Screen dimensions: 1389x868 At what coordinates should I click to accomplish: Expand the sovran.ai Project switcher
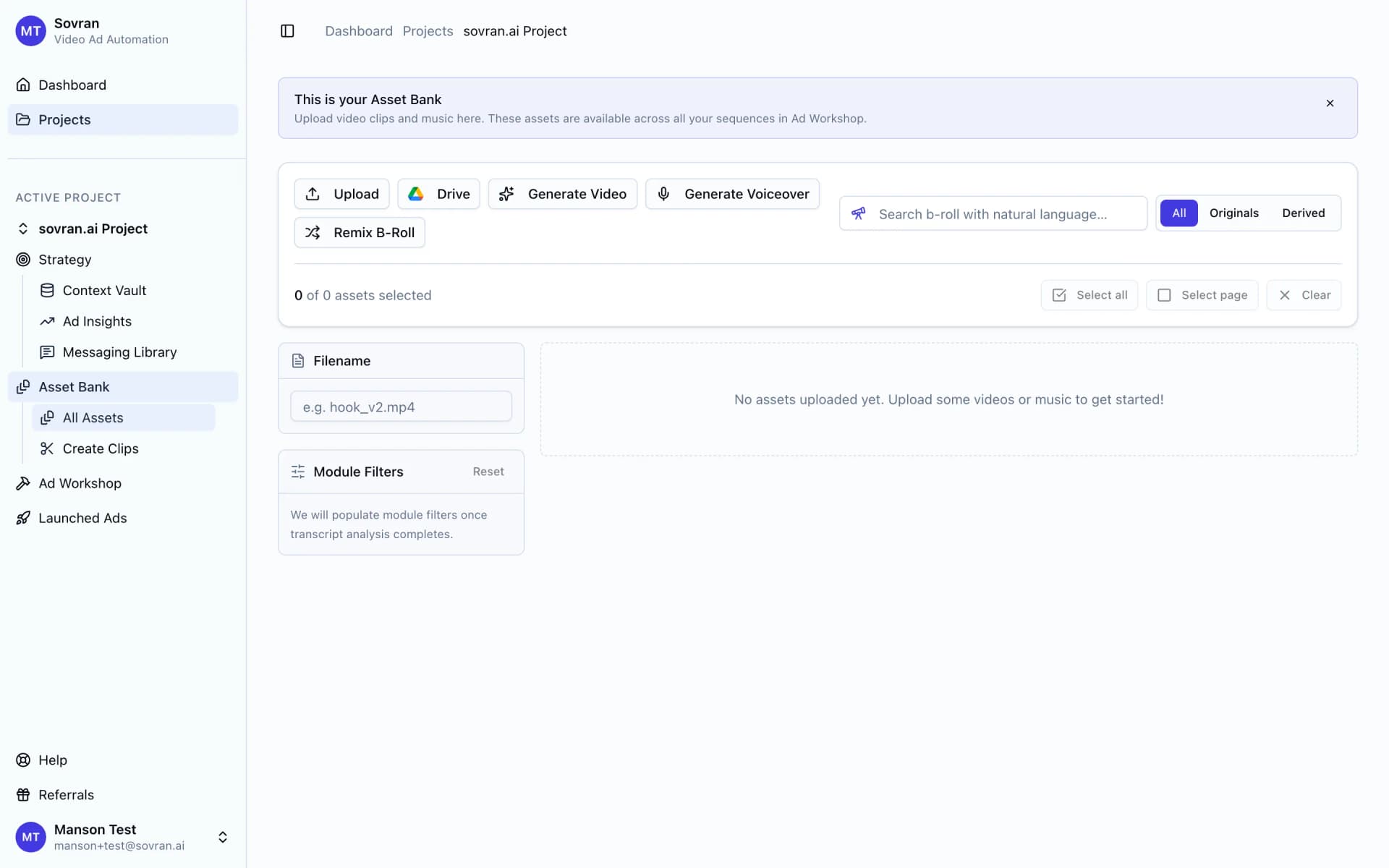coord(23,229)
